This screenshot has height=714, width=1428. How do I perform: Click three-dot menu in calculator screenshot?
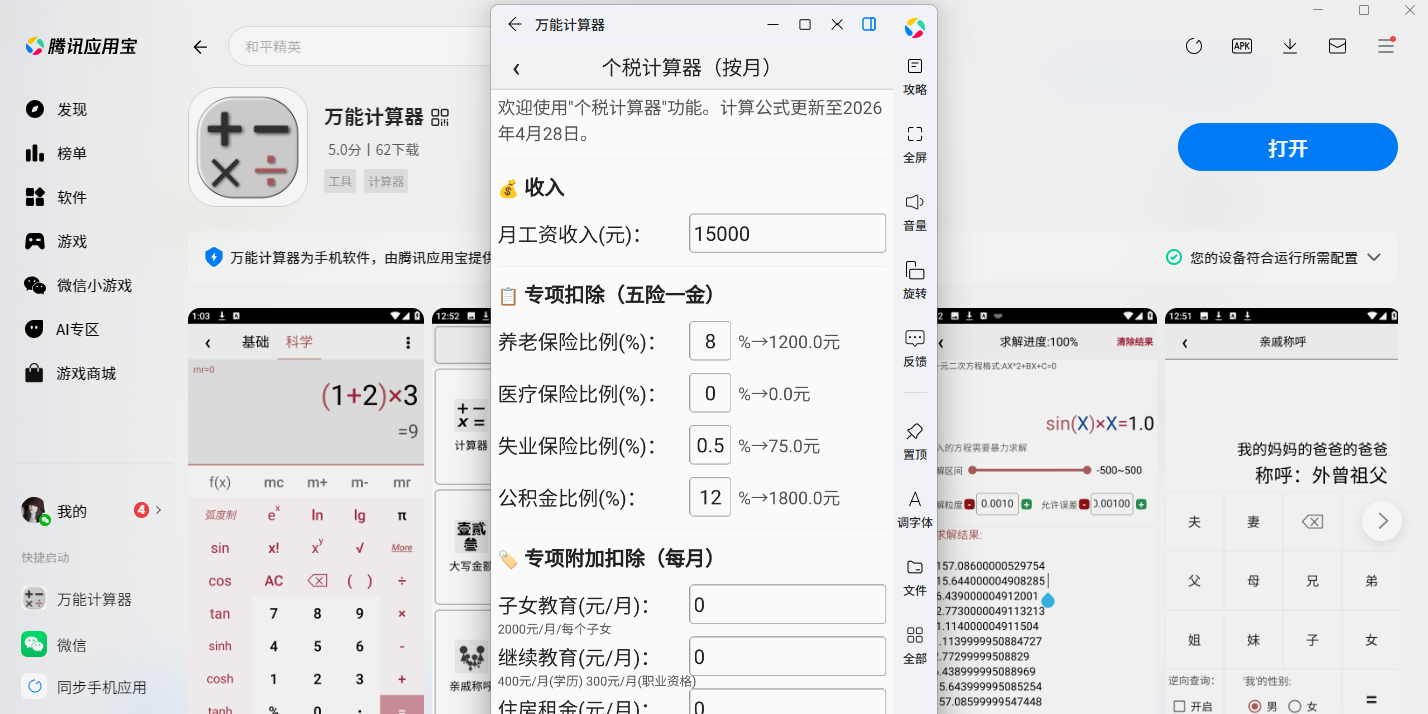[408, 342]
